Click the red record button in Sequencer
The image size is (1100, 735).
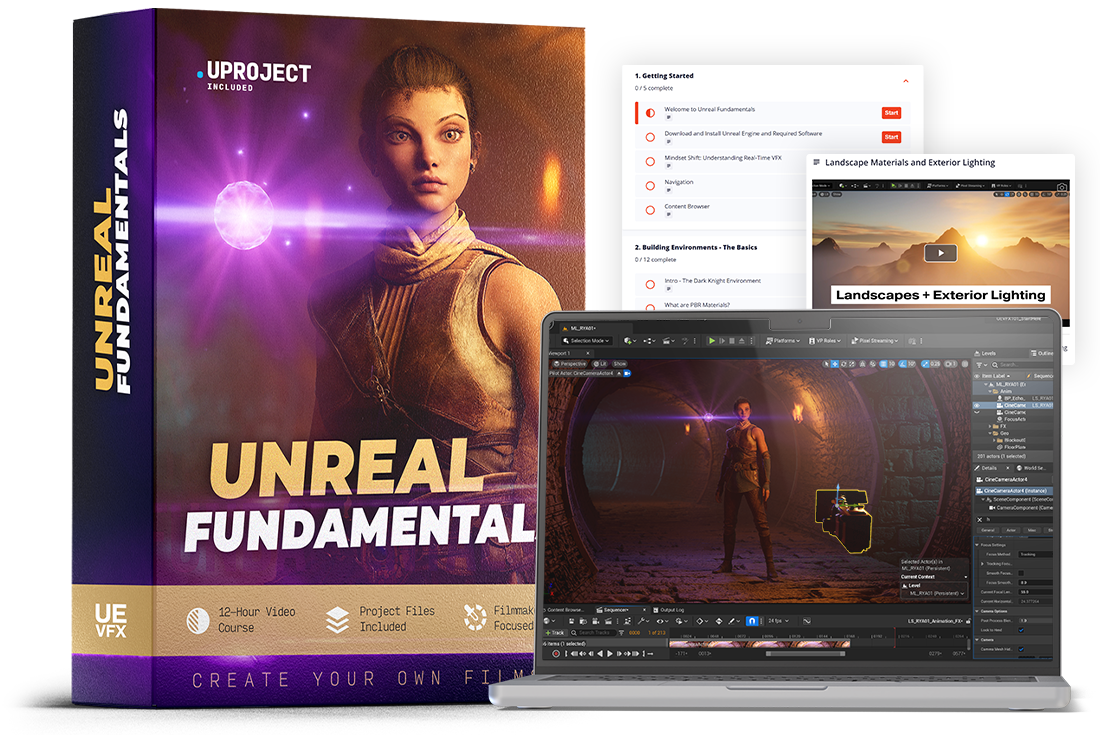[x=554, y=652]
